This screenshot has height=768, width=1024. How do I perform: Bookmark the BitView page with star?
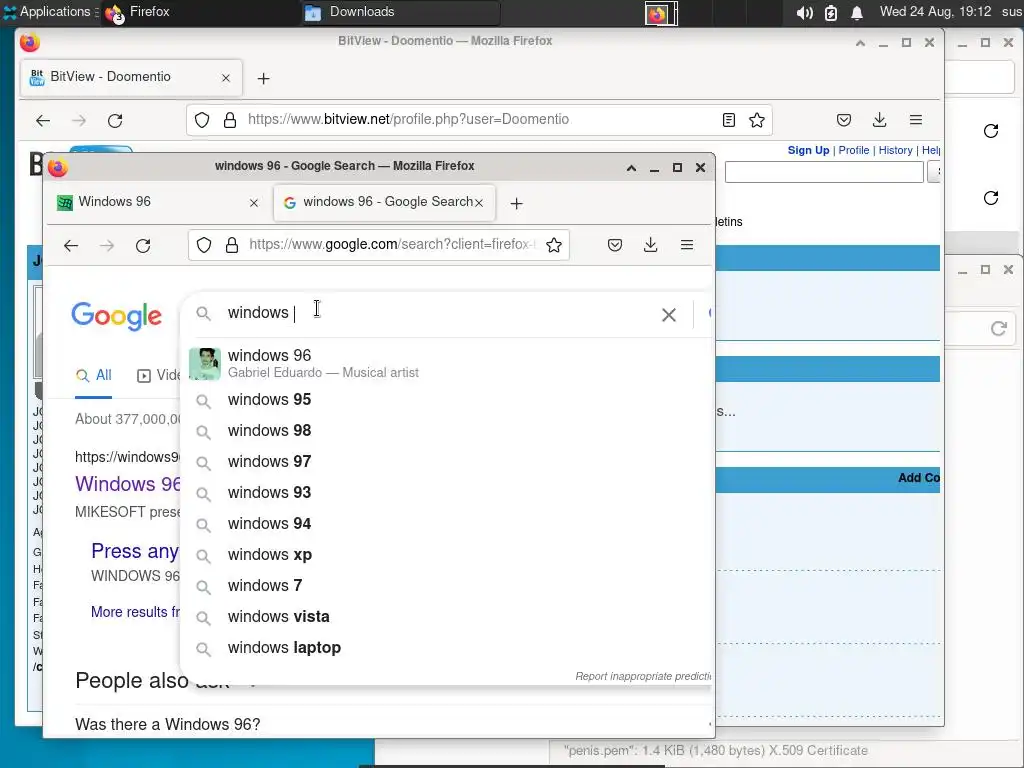pos(757,120)
